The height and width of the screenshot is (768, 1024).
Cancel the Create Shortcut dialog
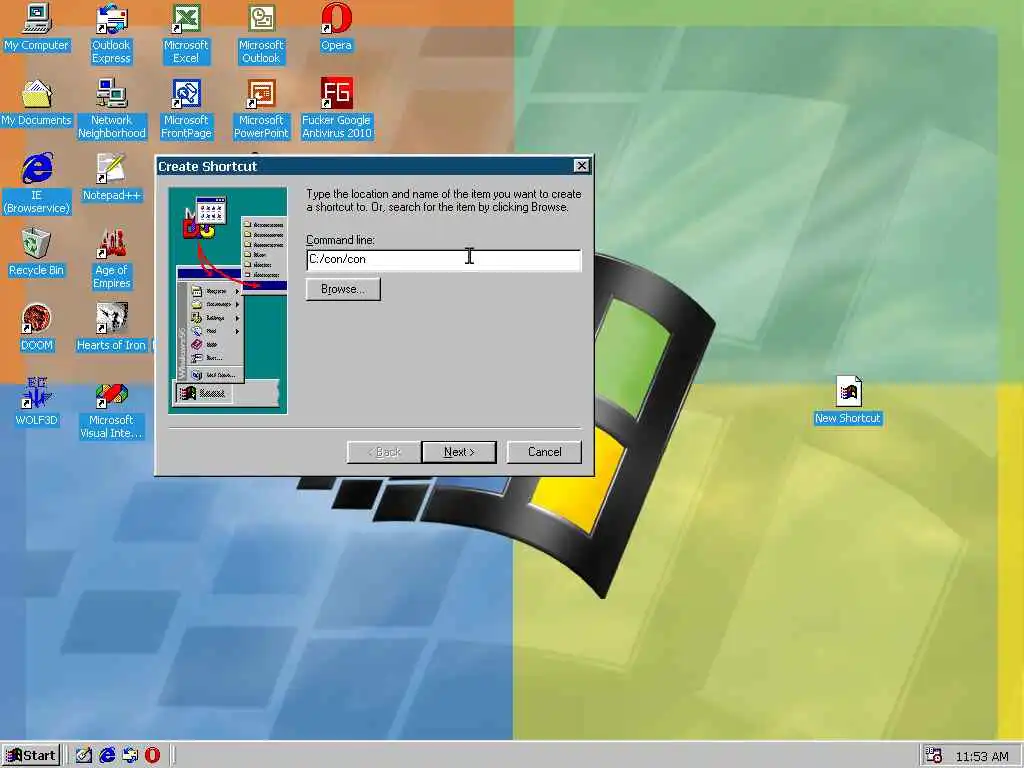tap(544, 452)
